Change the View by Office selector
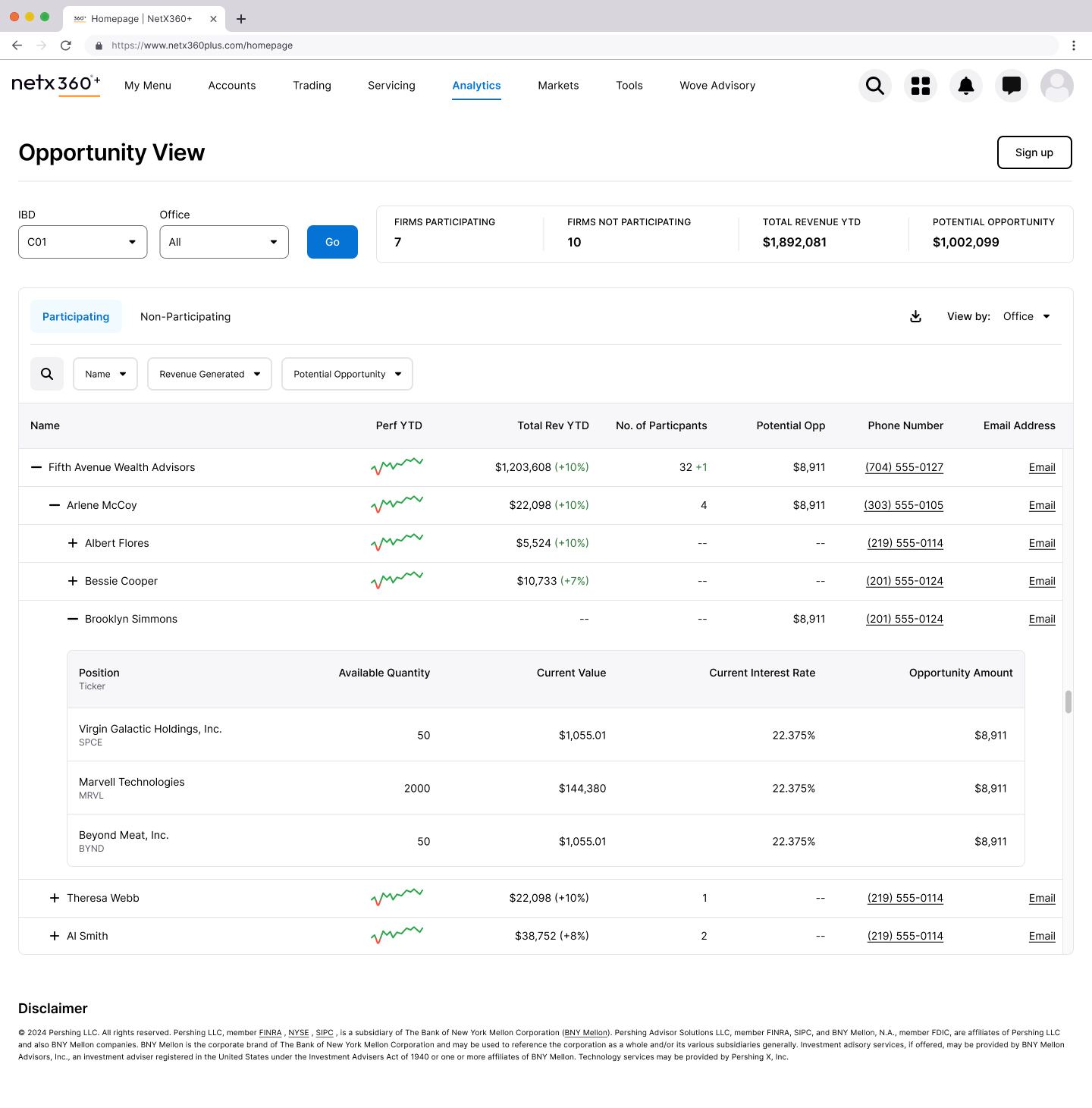1092x1108 pixels. [x=1026, y=316]
